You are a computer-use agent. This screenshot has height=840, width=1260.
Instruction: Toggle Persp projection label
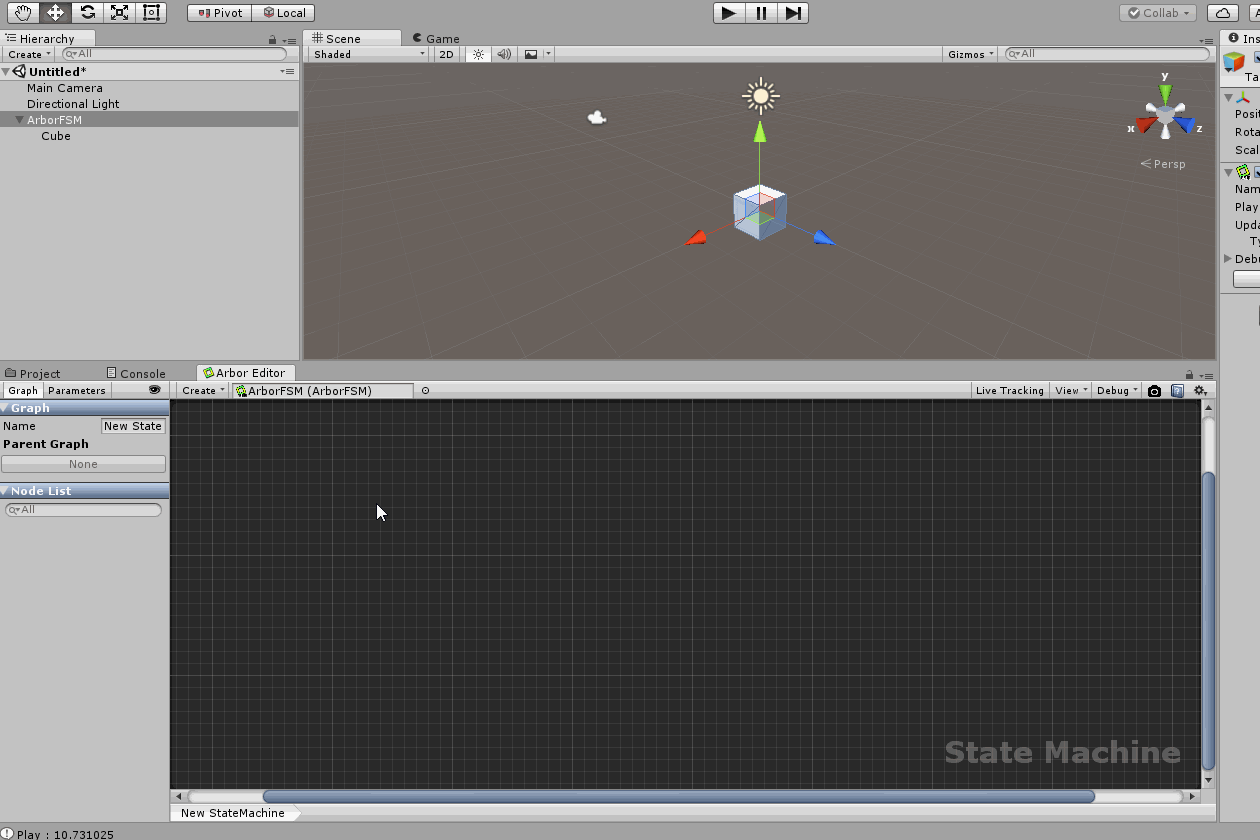point(1162,164)
